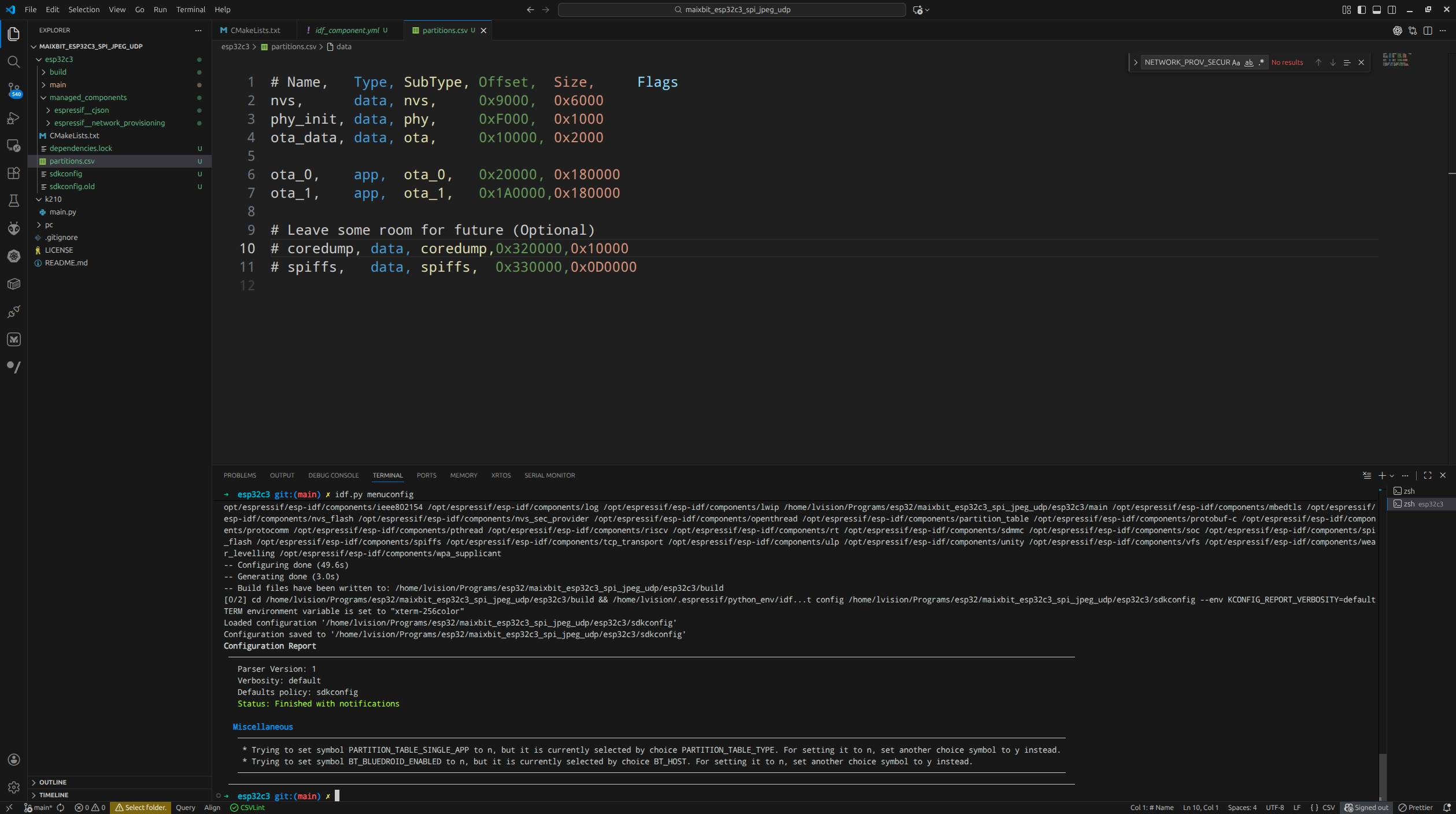Open the Kubernetes sidebar view
Viewport: 1456px width, 814px height.
[14, 256]
